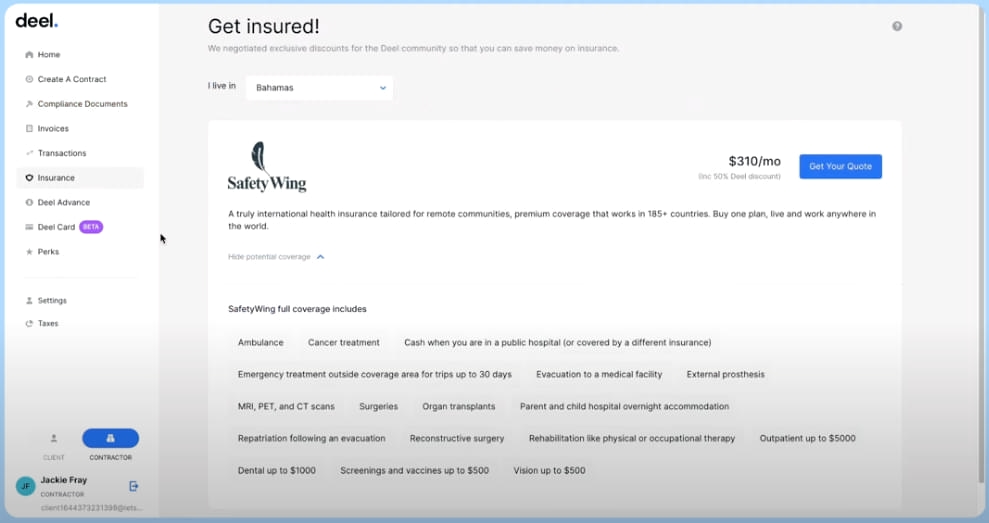Click the Cash when in public hospital tag
The height and width of the screenshot is (523, 989).
pos(558,343)
